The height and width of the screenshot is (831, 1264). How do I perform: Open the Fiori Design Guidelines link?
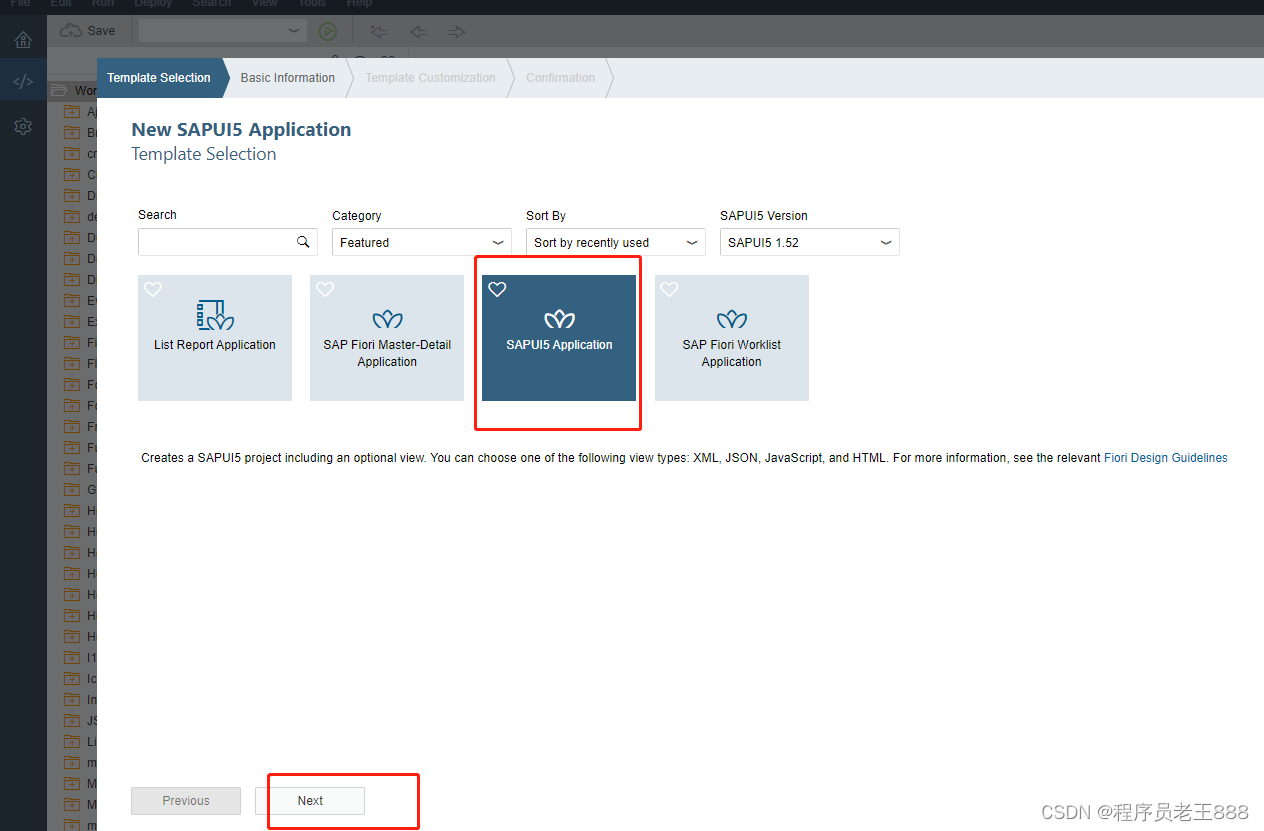point(1166,458)
